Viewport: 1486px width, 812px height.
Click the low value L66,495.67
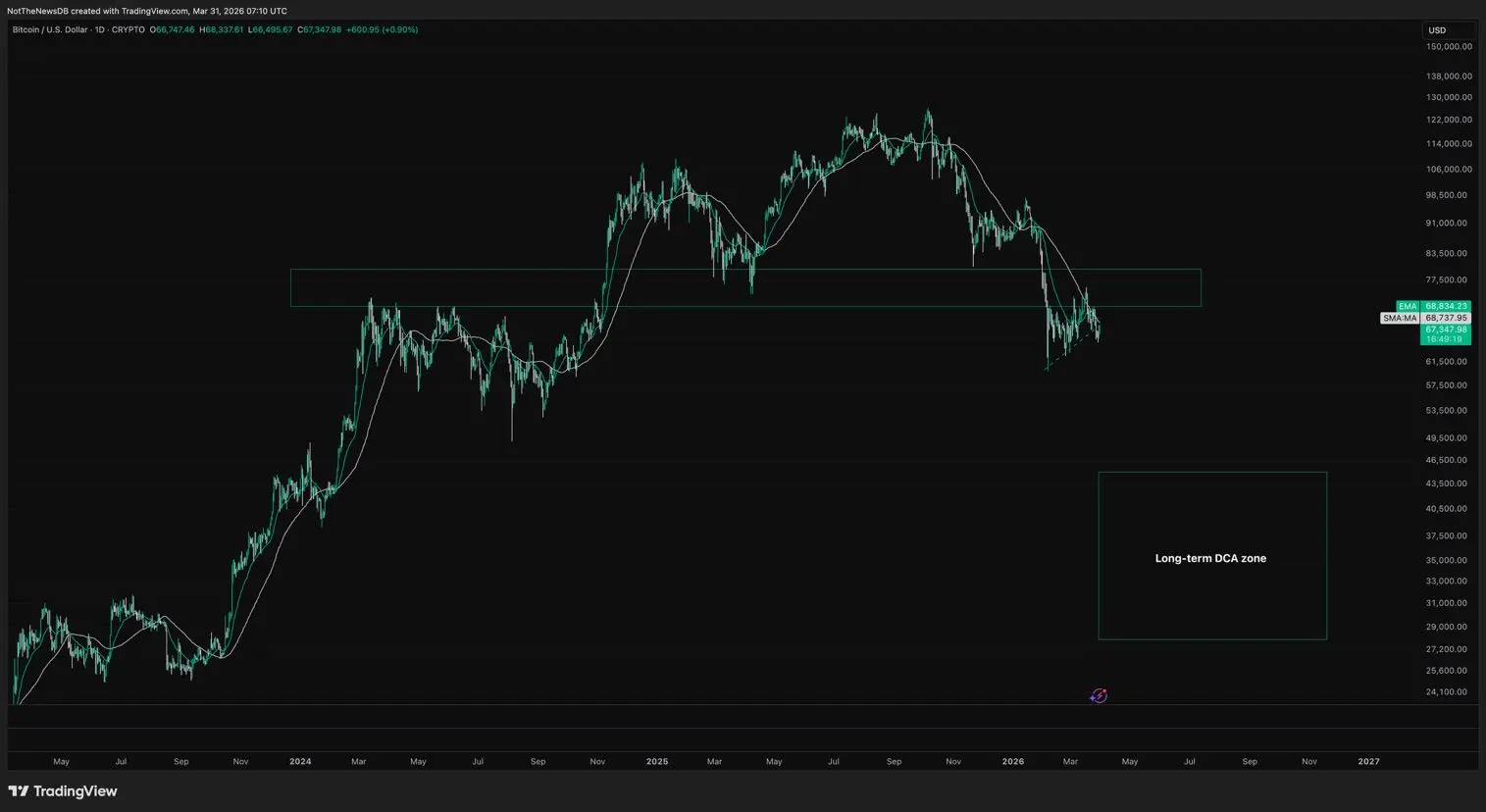click(x=271, y=29)
